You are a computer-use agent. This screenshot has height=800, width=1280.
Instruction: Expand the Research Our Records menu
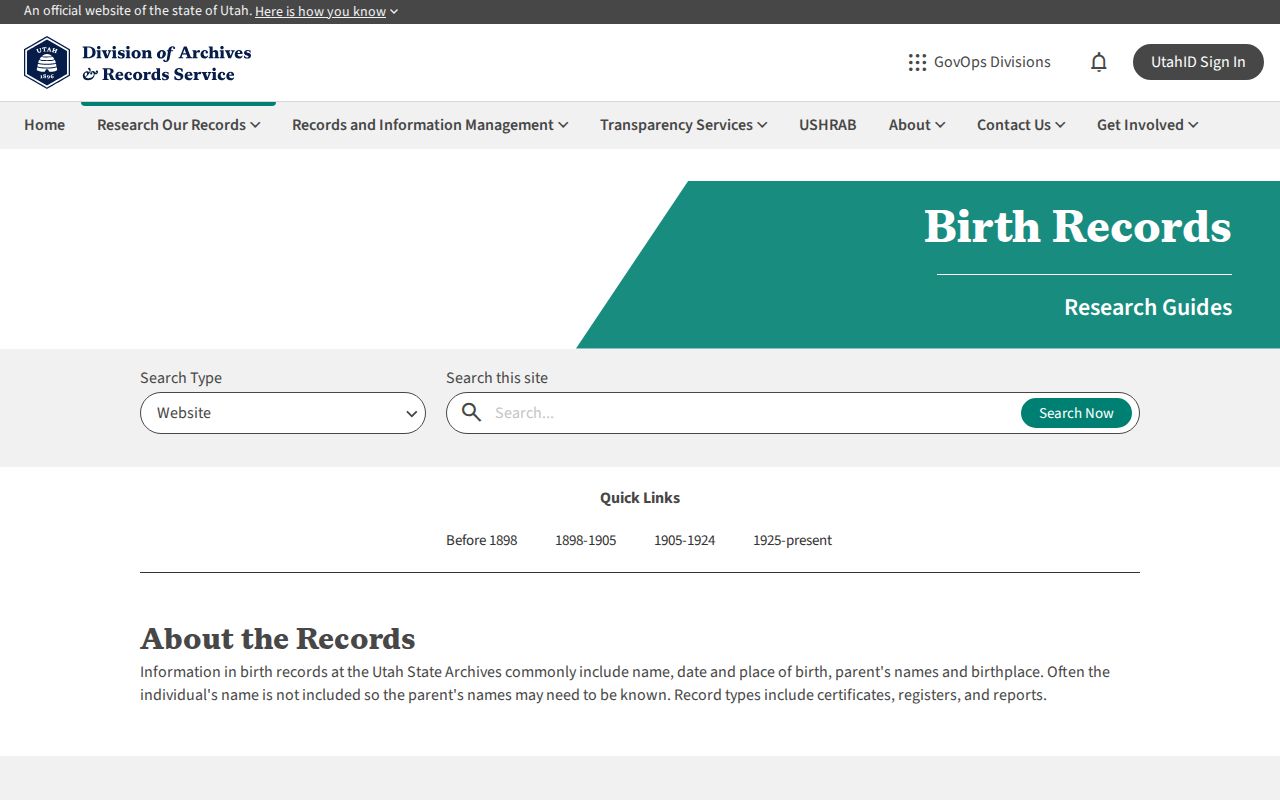179,125
